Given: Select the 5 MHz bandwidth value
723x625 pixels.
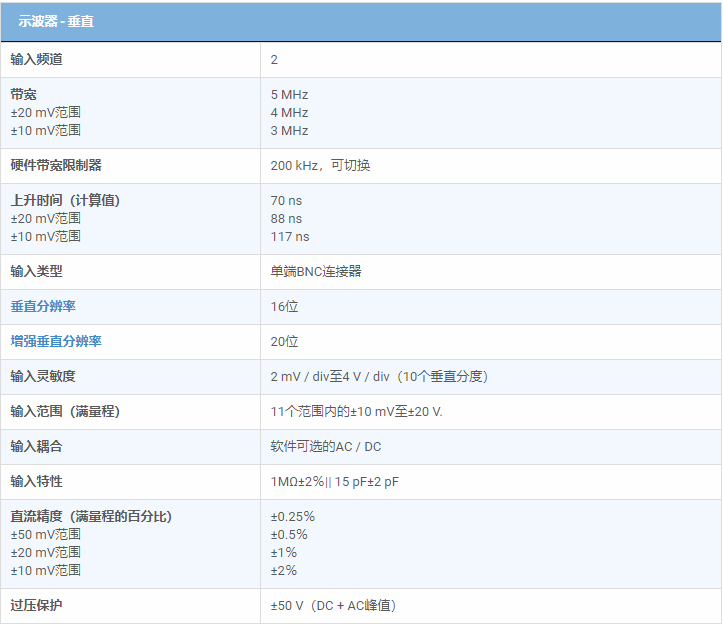Looking at the screenshot, I should pyautogui.click(x=289, y=94).
